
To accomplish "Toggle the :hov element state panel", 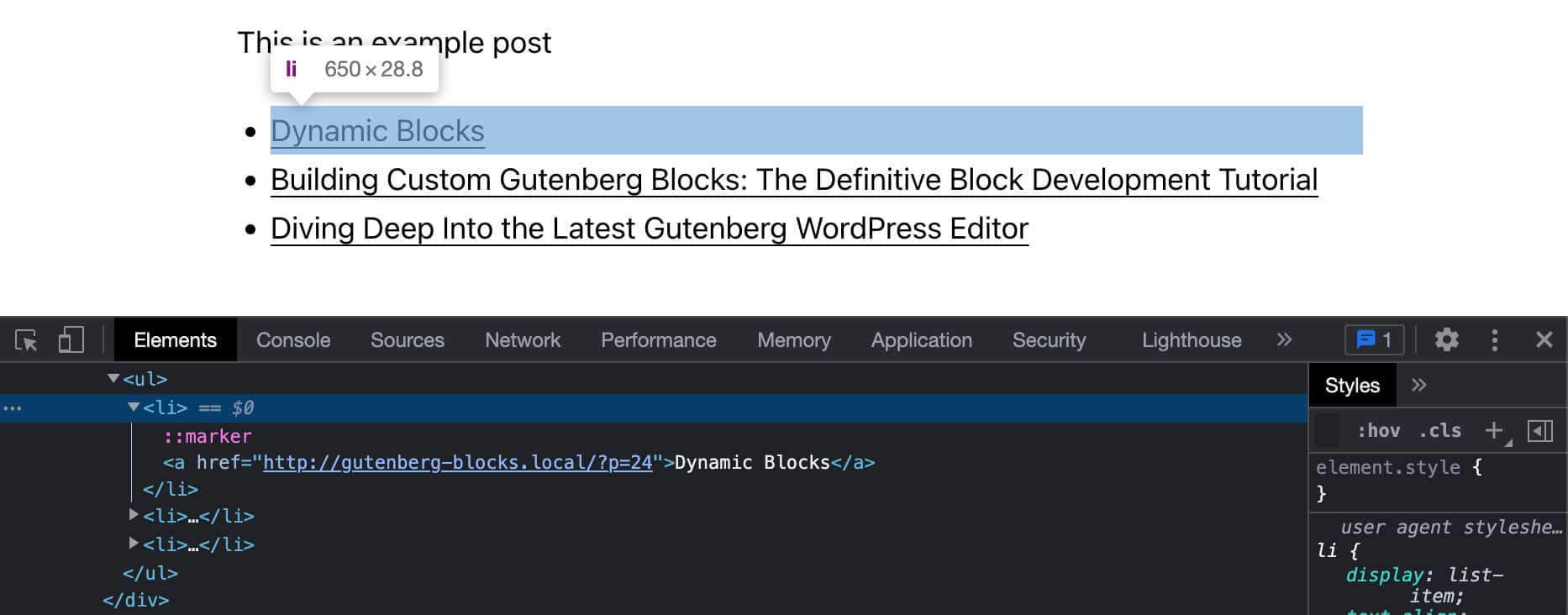I will pos(1378,431).
